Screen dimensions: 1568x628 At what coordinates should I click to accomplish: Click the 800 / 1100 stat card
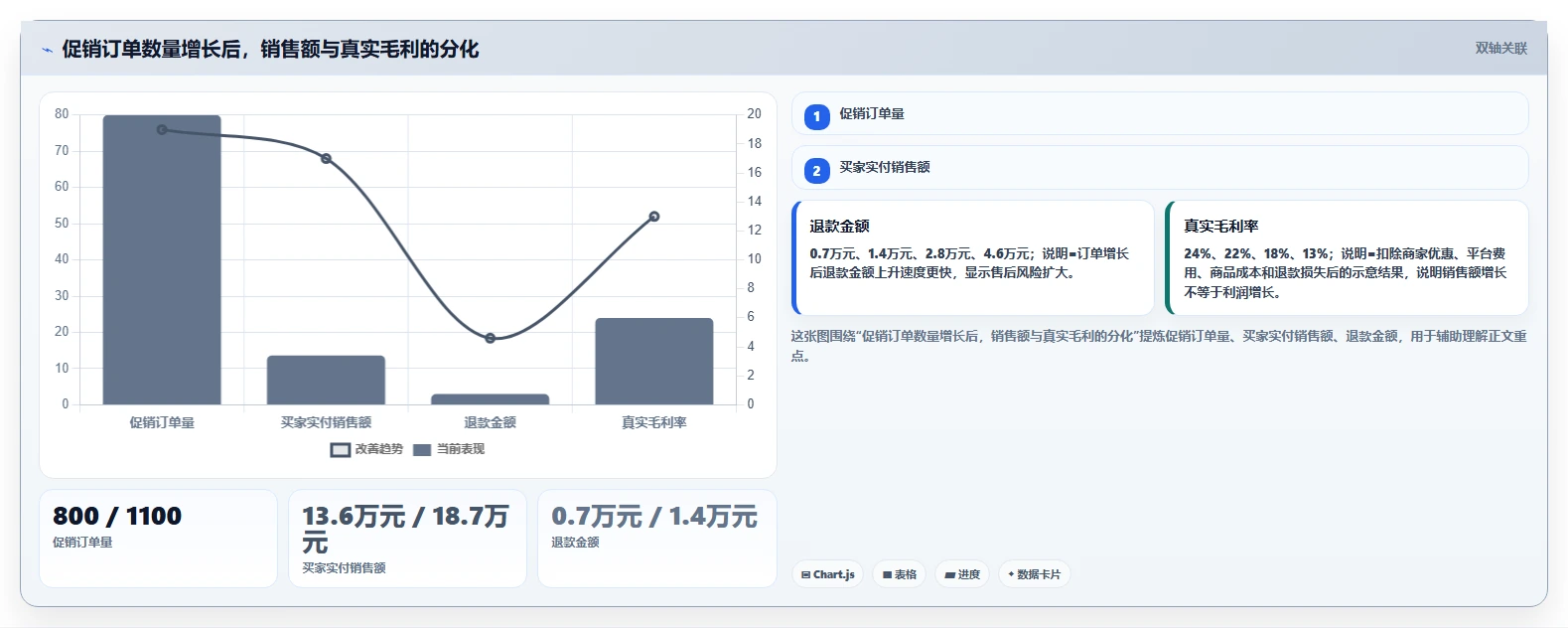158,538
